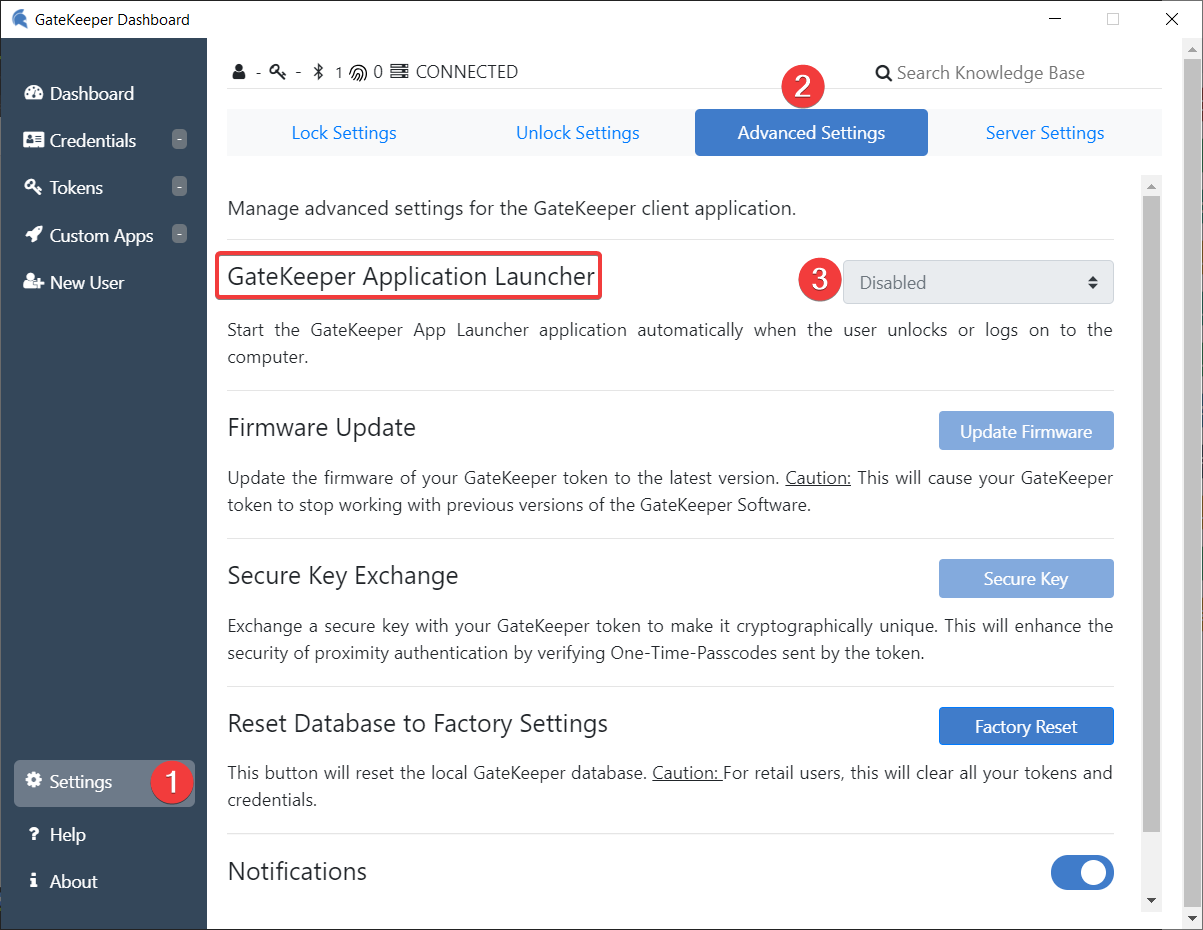The image size is (1203, 930).
Task: Click the Help question mark icon
Action: 34,834
